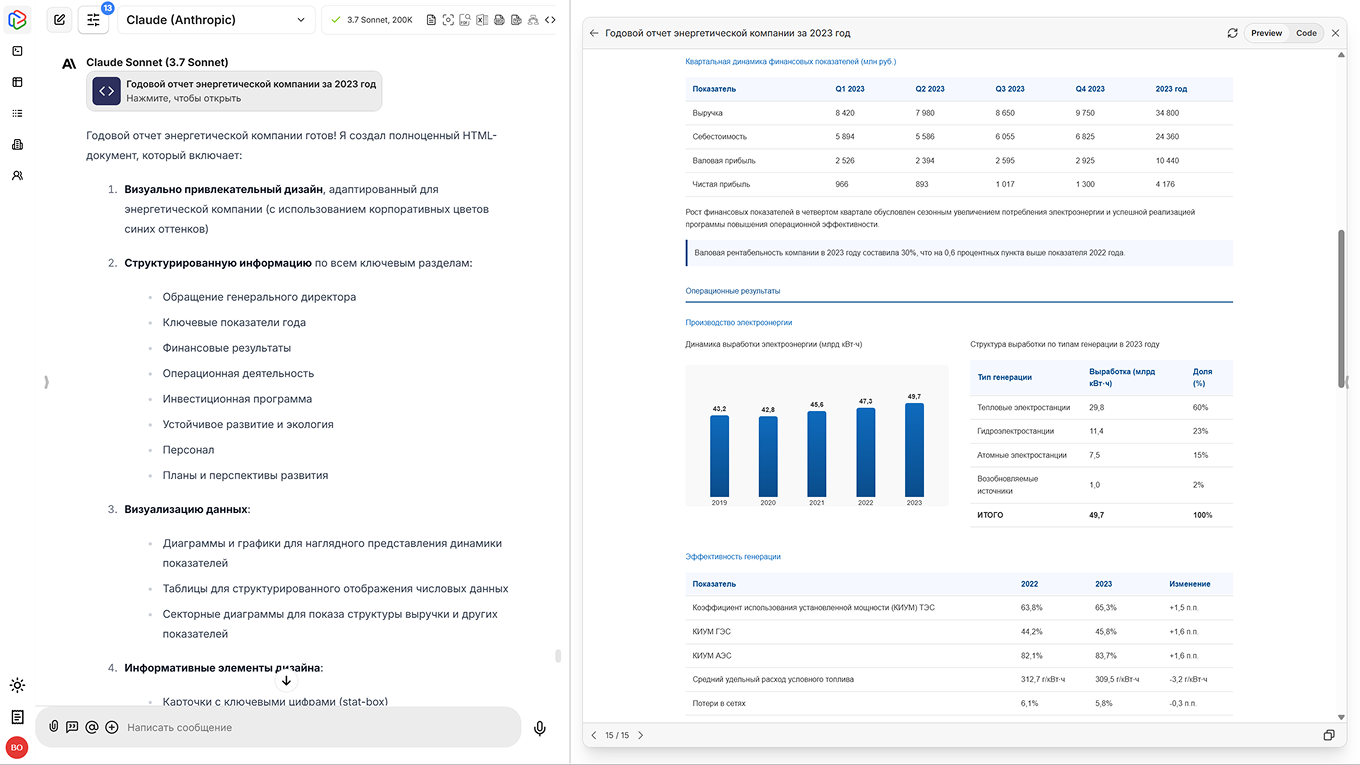Click the message input field

pyautogui.click(x=315, y=727)
